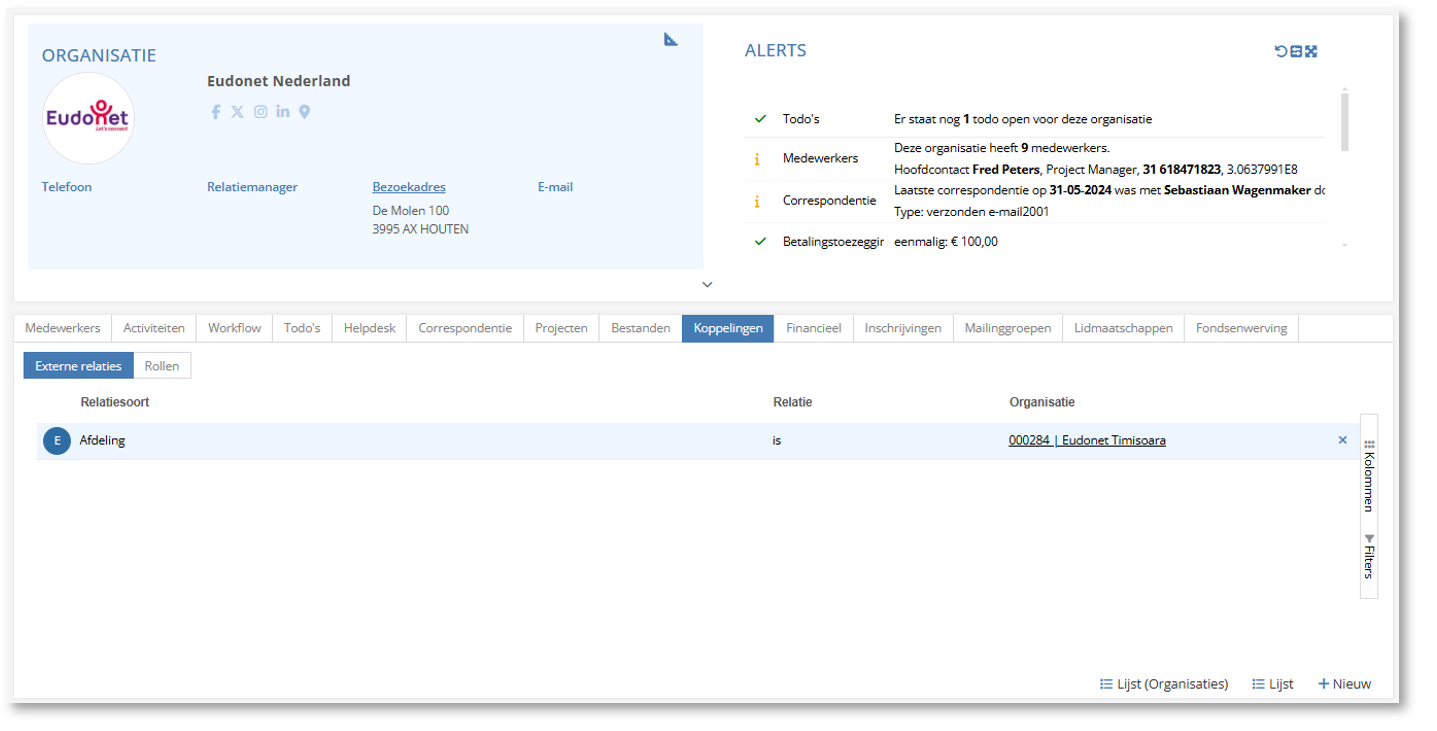The image size is (1437, 731).
Task: Select the Afdeling cell text
Action: [102, 440]
